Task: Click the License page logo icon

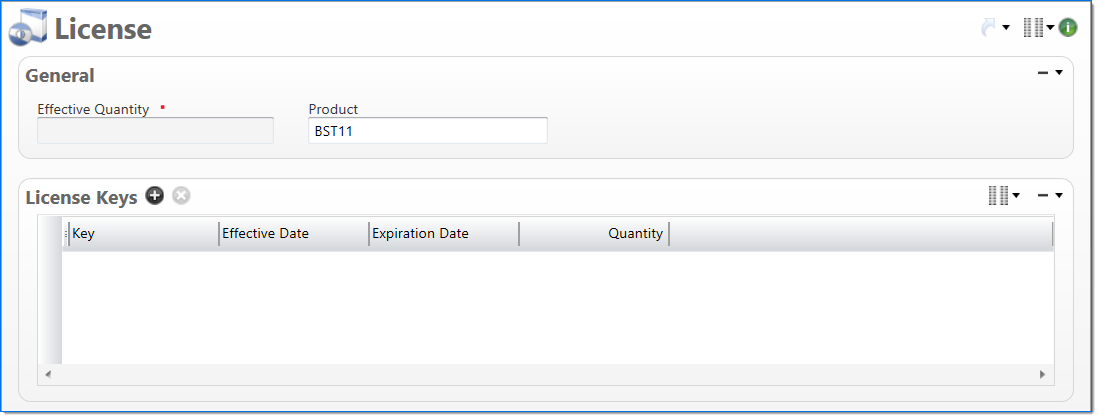Action: (28, 28)
